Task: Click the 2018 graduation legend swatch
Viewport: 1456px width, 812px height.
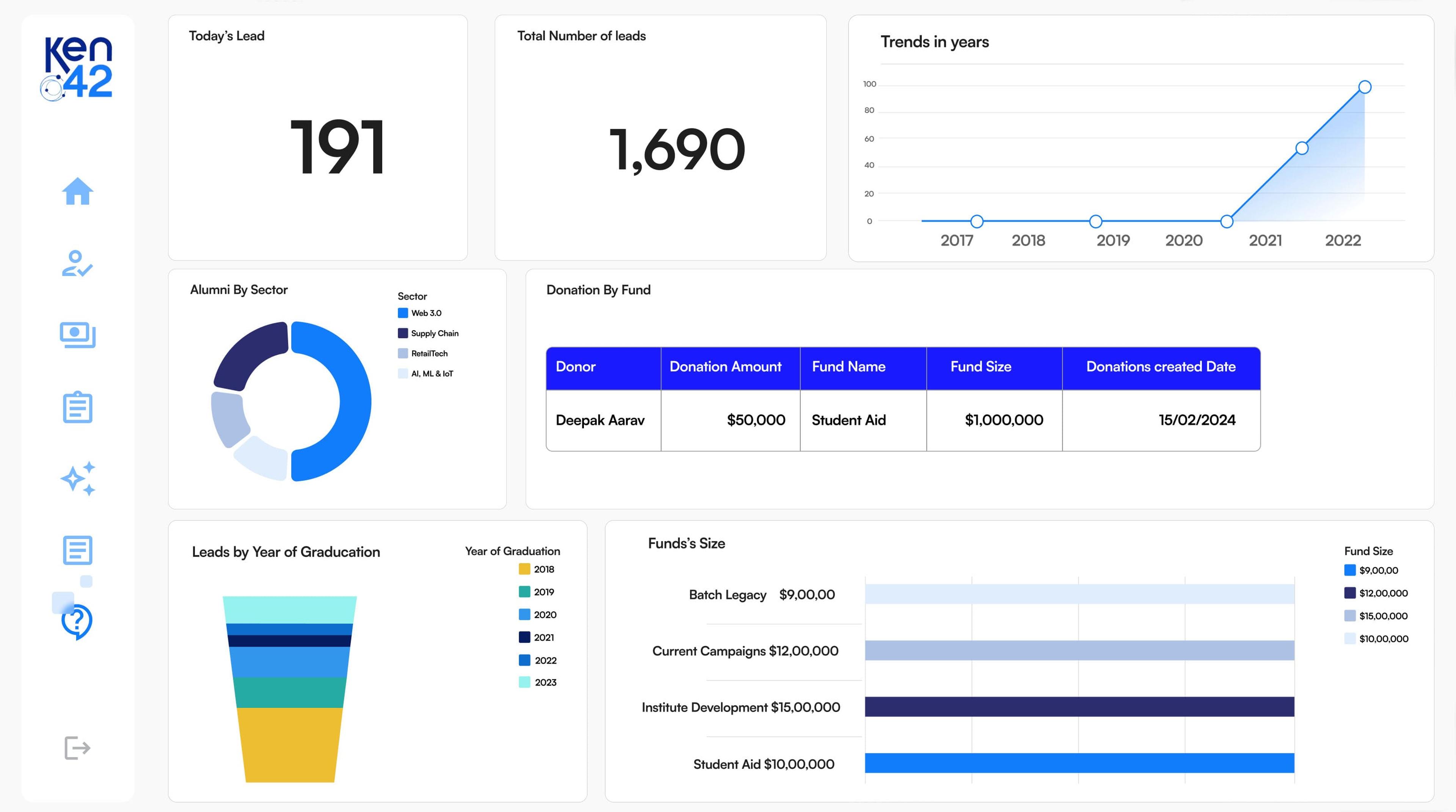Action: click(x=524, y=569)
